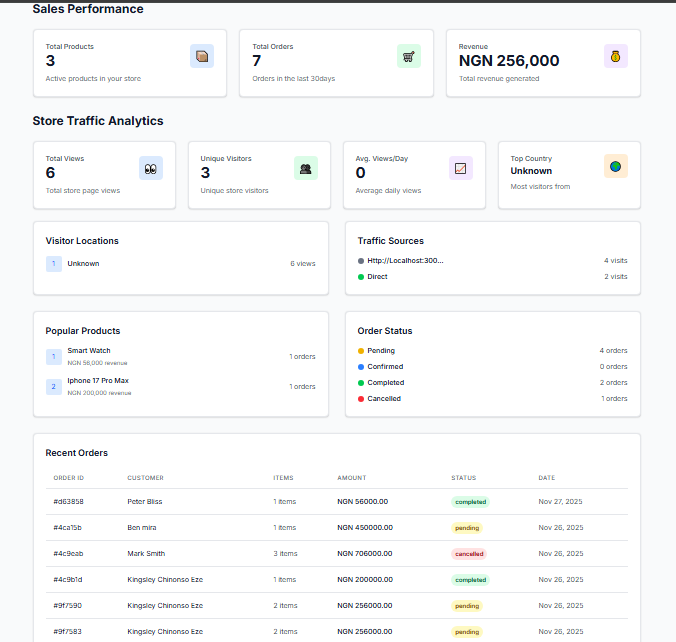Click the shopping cart icon in Total Orders

point(409,56)
